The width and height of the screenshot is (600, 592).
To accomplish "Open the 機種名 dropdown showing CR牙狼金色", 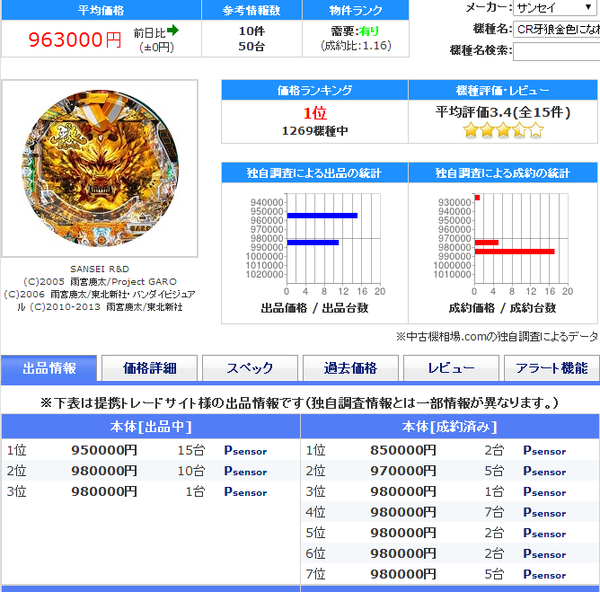I will coord(556,29).
